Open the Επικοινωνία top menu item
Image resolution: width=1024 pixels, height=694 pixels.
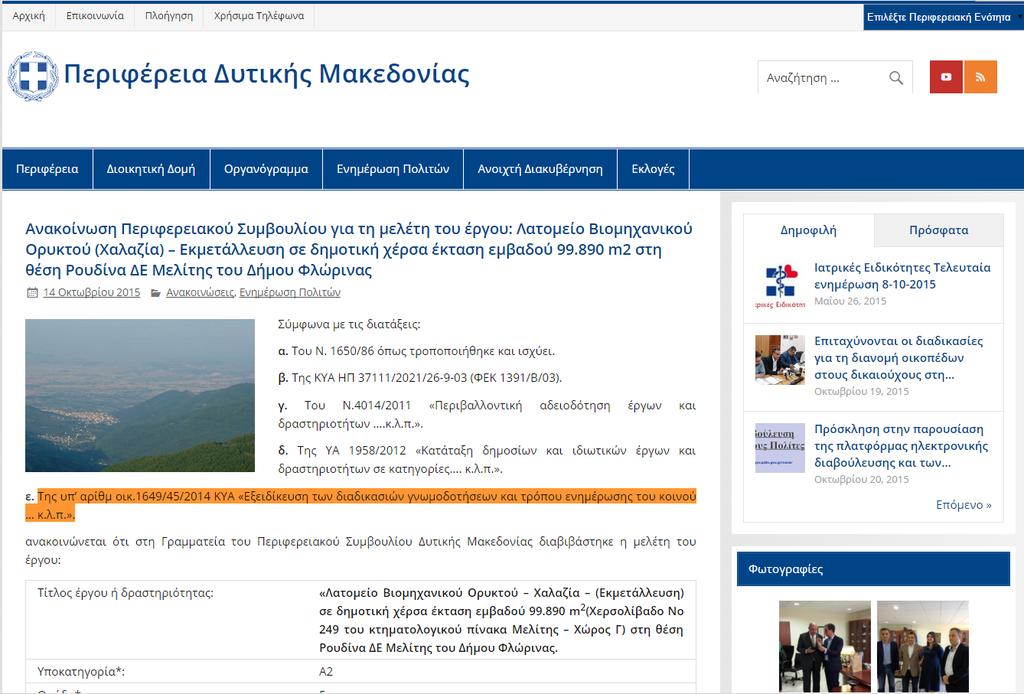pos(95,16)
